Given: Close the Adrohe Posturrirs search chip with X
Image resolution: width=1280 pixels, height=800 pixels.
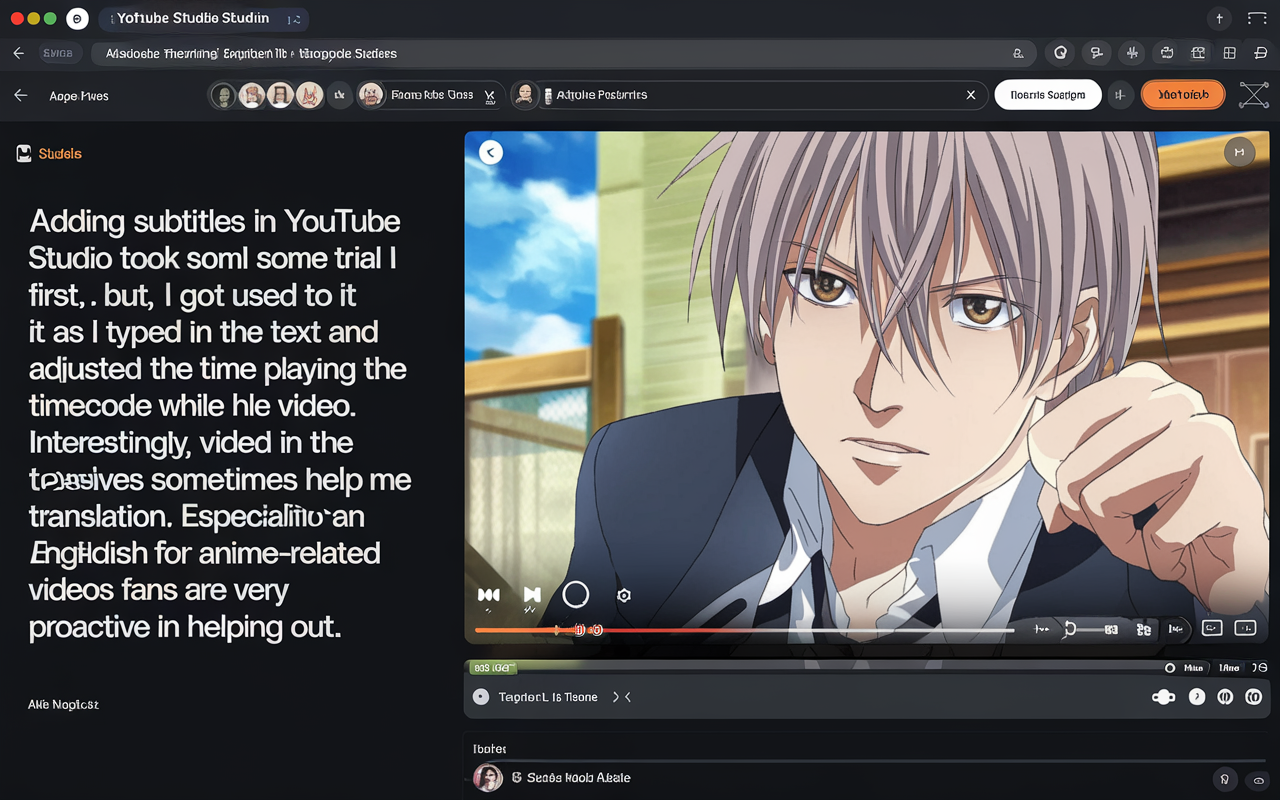Looking at the screenshot, I should (970, 95).
